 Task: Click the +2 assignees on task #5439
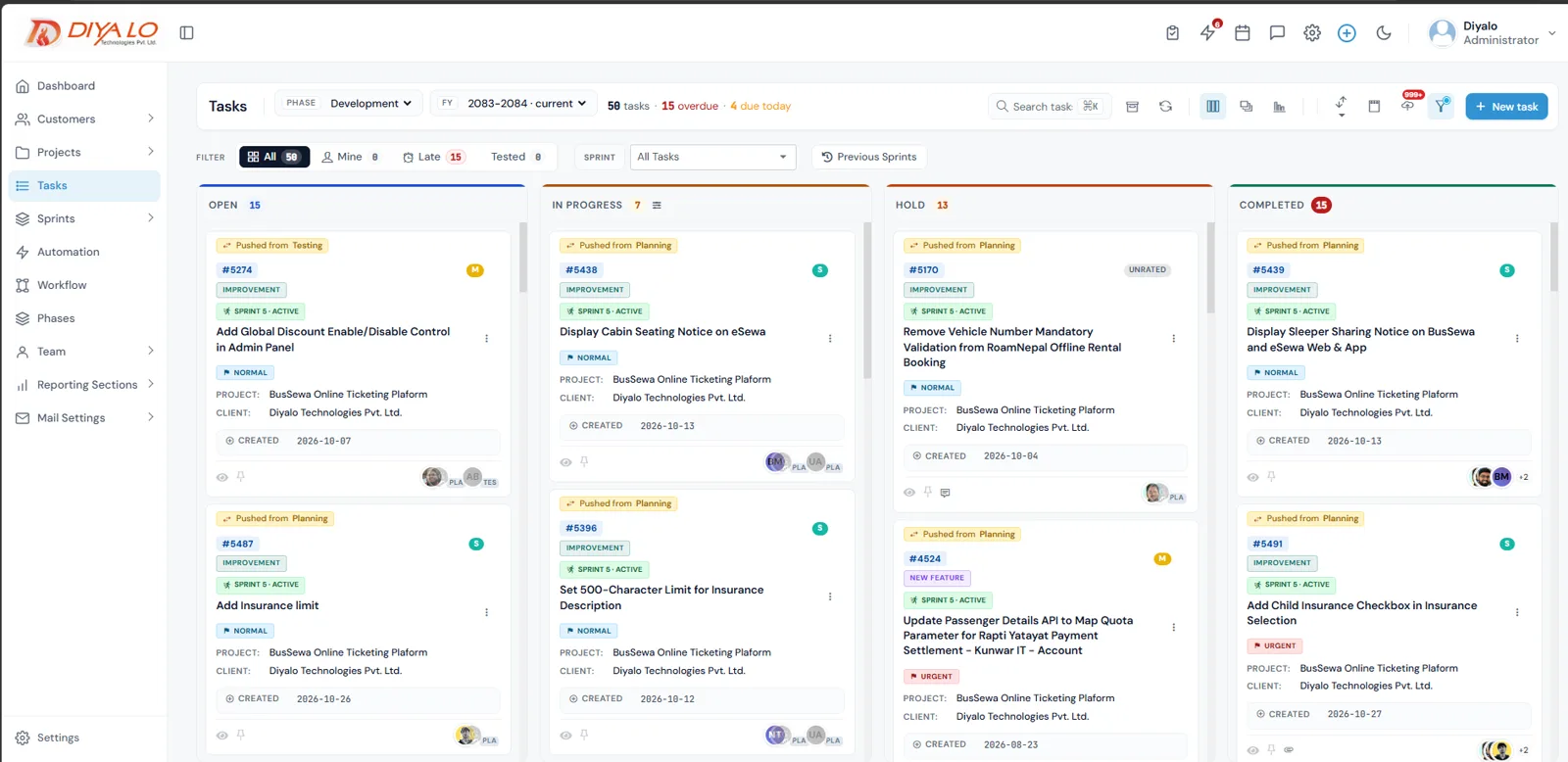1523,477
